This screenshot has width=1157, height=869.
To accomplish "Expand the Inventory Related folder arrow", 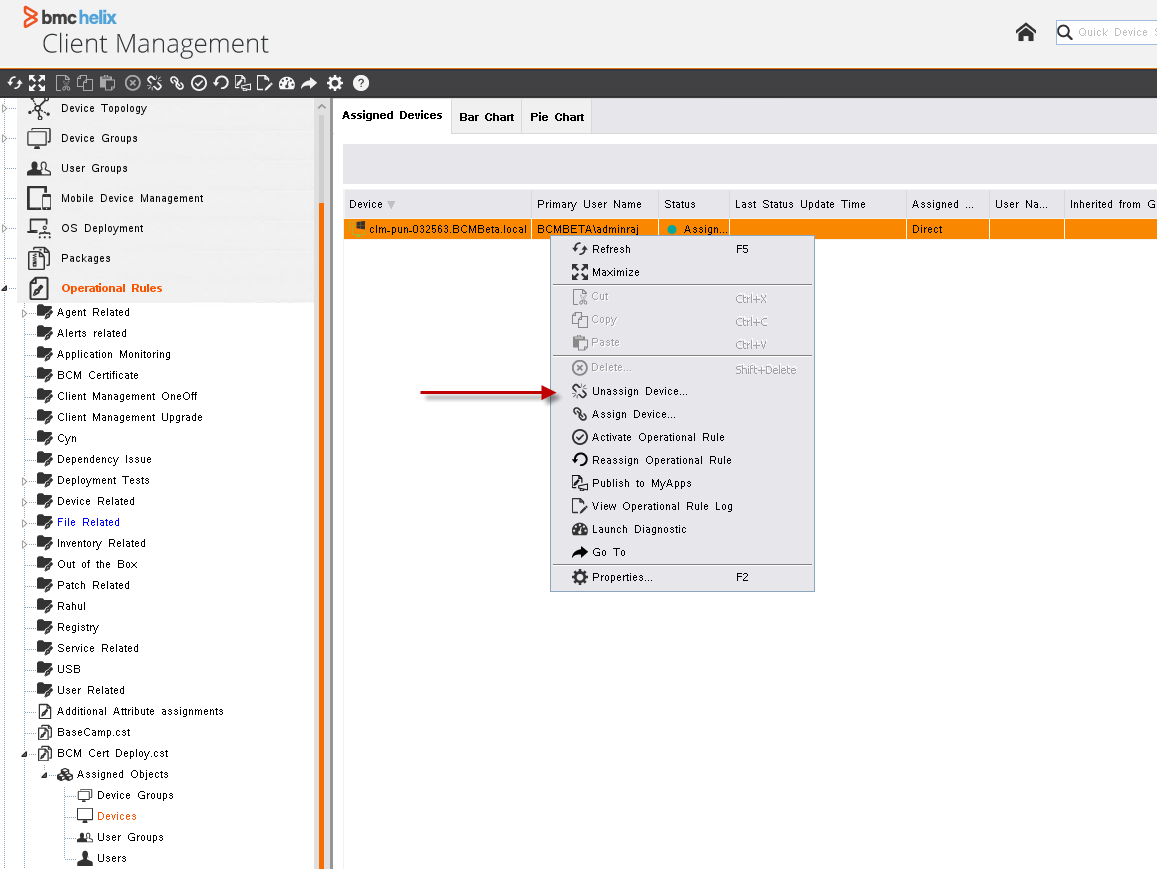I will tap(24, 544).
